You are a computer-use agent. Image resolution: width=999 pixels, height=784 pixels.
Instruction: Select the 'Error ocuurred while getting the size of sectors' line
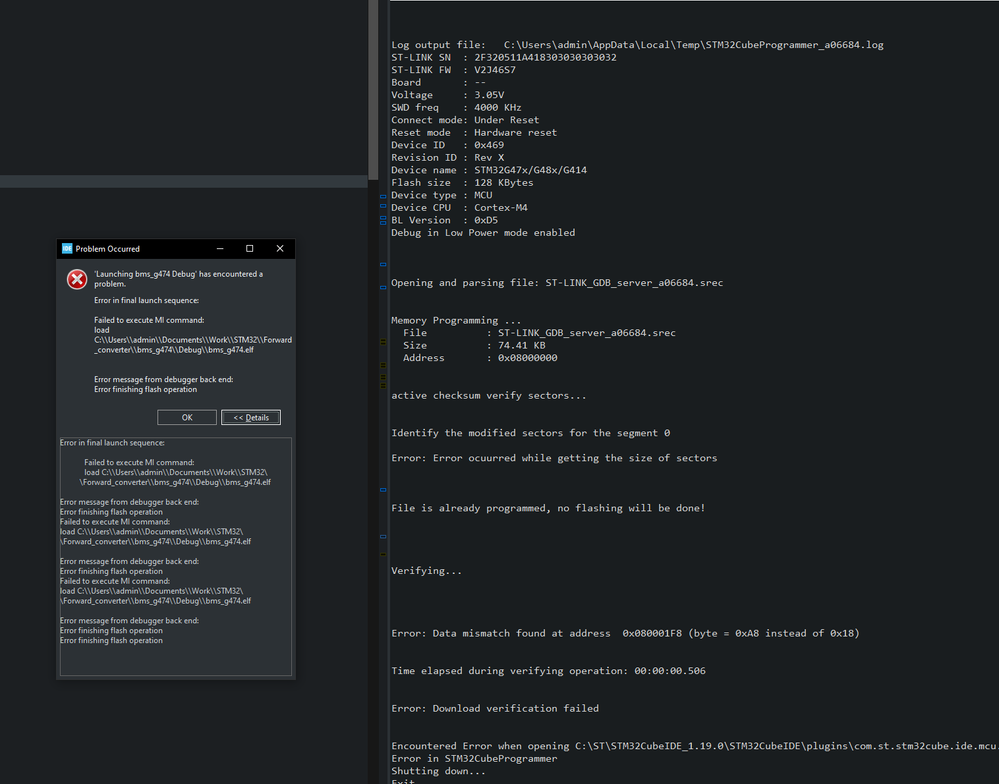click(x=554, y=458)
